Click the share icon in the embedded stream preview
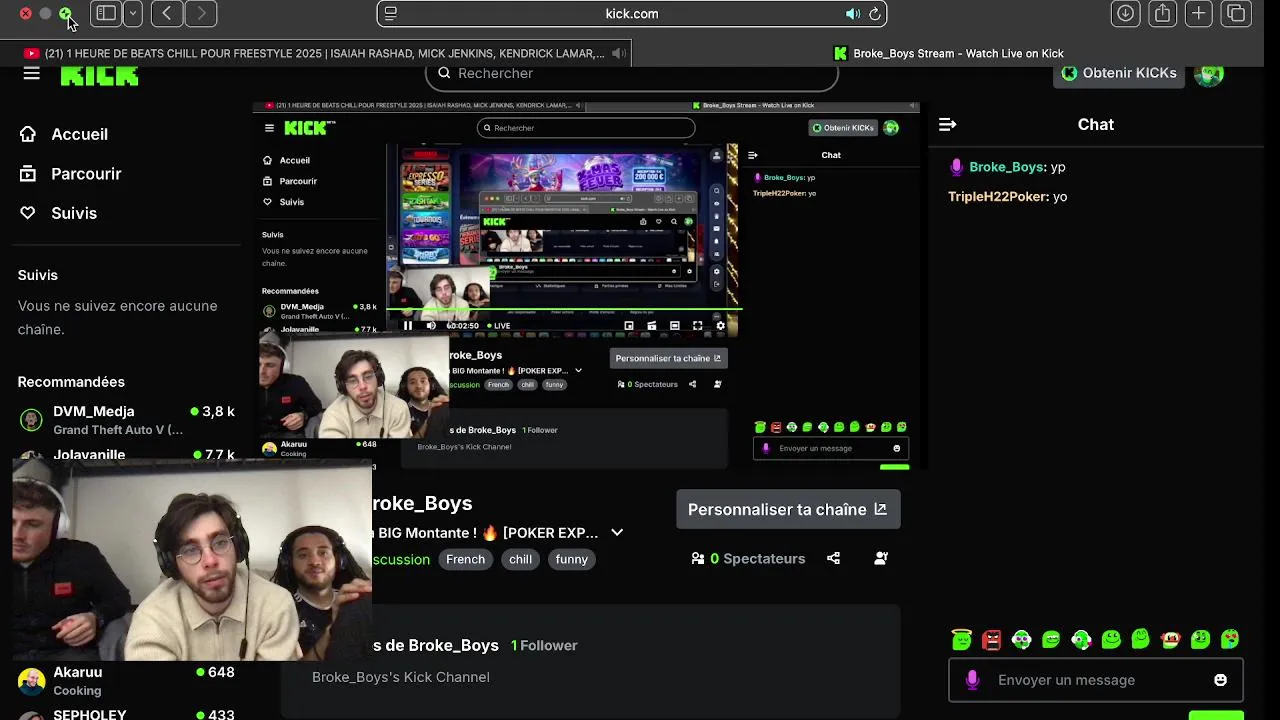The height and width of the screenshot is (720, 1280). tap(692, 384)
